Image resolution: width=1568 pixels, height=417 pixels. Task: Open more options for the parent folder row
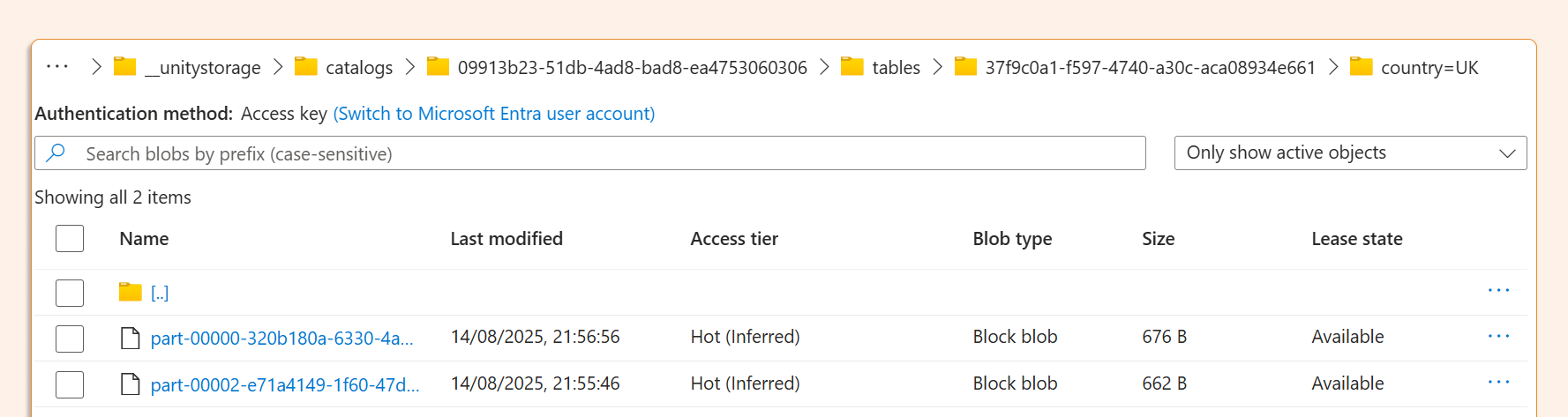[x=1498, y=291]
